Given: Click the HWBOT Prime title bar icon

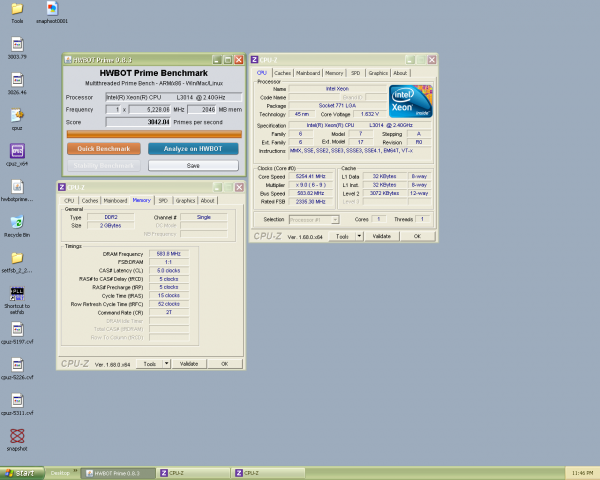Looking at the screenshot, I should [x=68, y=60].
